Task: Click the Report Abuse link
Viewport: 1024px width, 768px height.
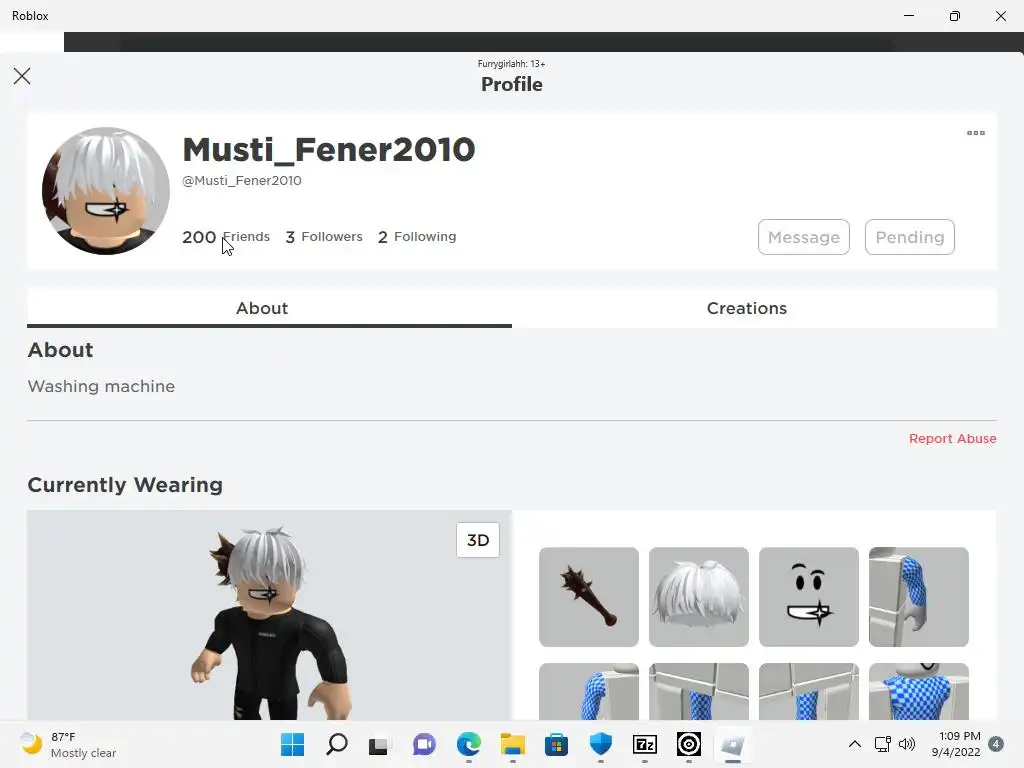Action: 953,439
